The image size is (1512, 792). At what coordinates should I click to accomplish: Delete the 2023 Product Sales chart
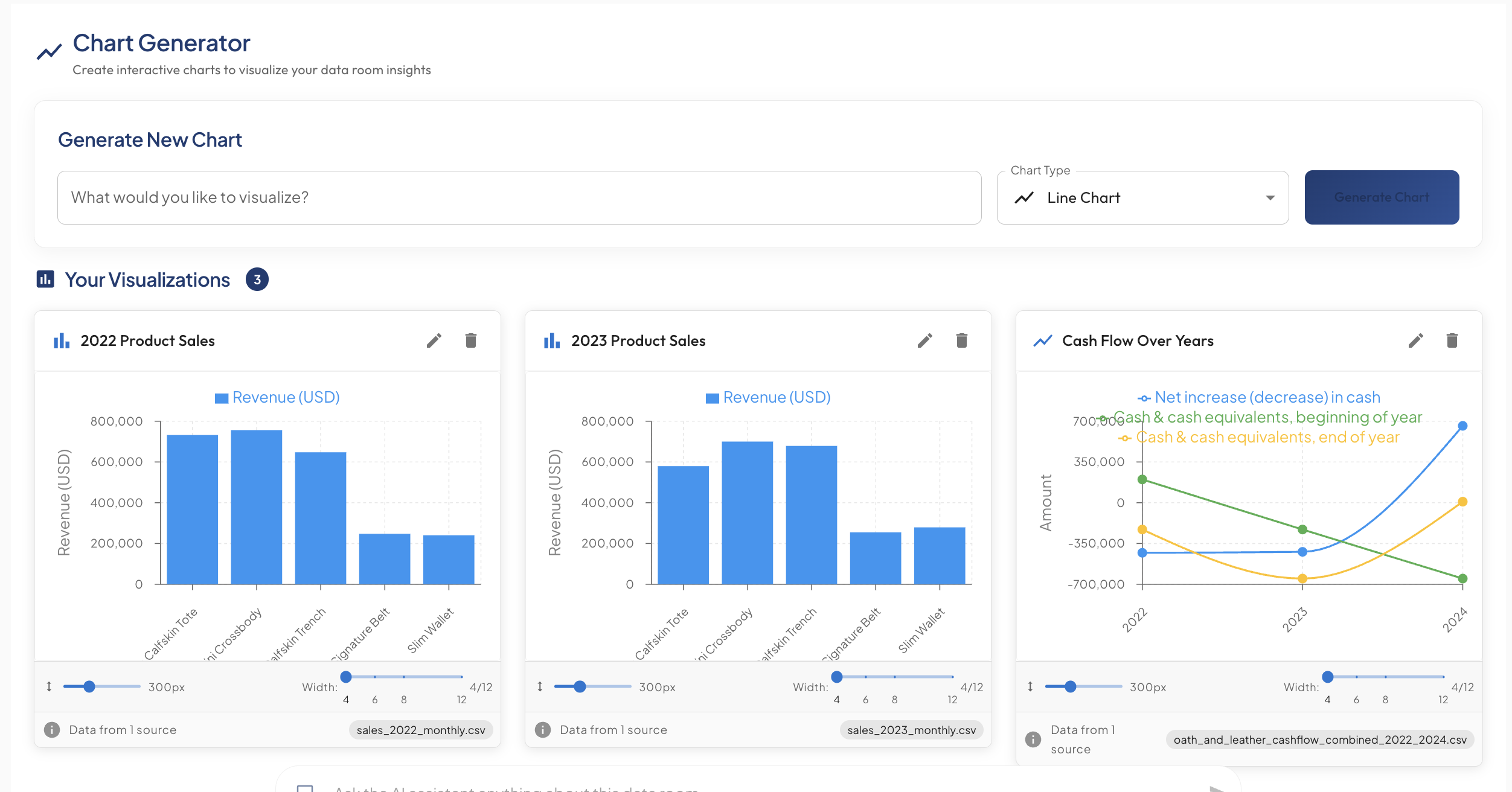(962, 340)
